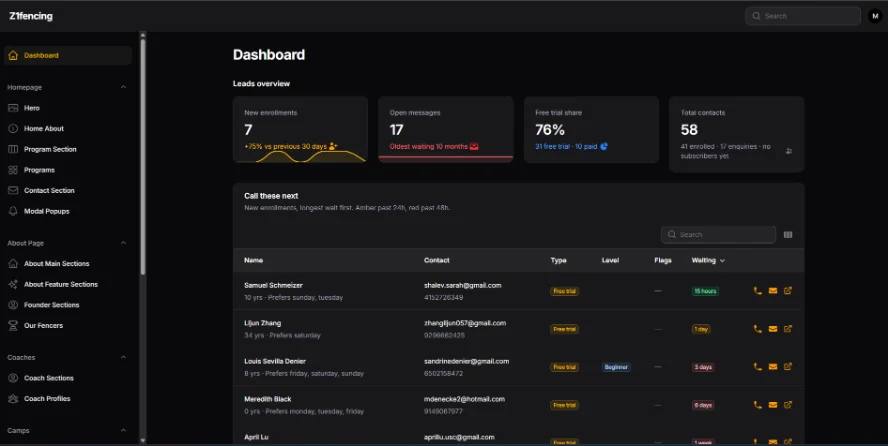Sort table by Waiting column
Viewport: 888px width, 446px height.
[x=708, y=260]
